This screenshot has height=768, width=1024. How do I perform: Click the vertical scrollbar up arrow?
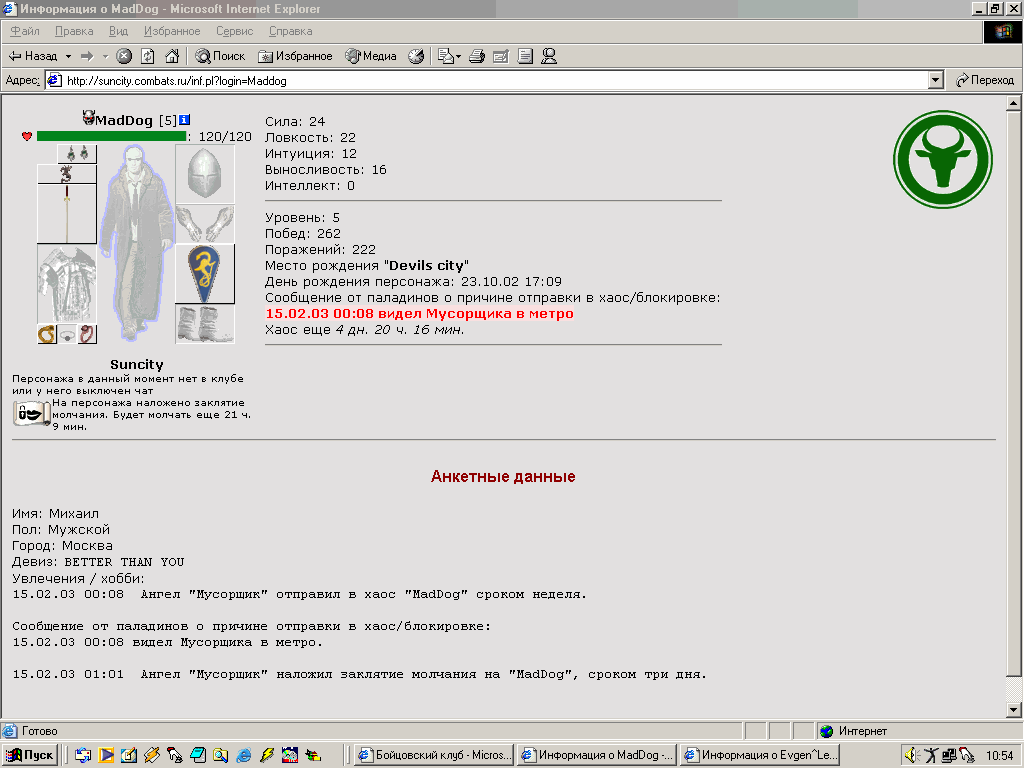(x=1013, y=103)
